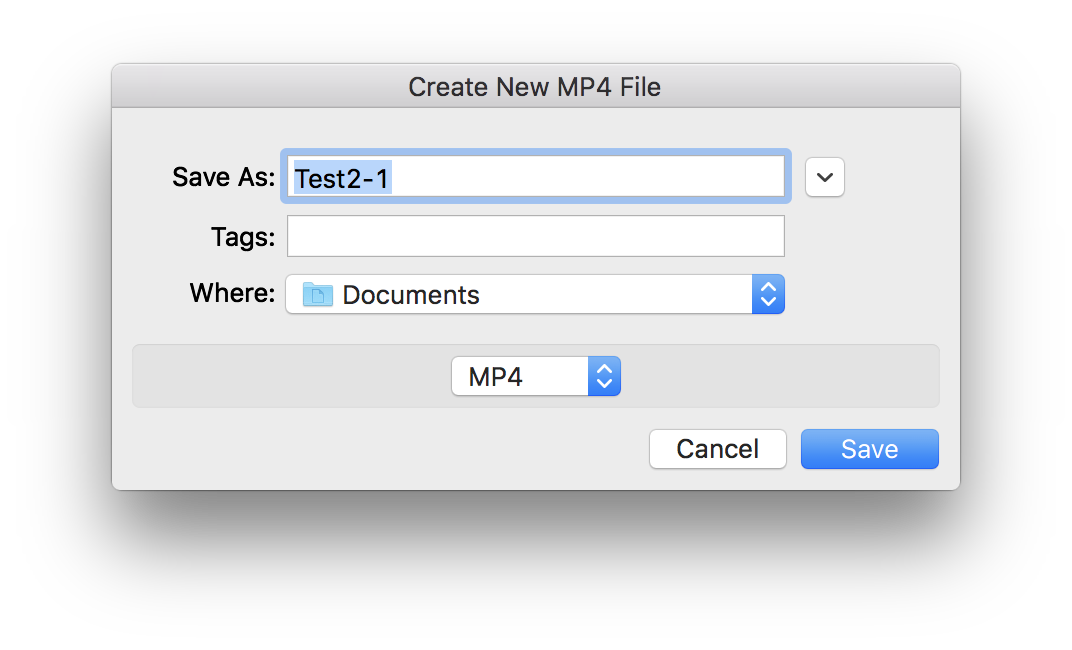Click the "Save As:" label
1072x650 pixels.
tap(223, 177)
